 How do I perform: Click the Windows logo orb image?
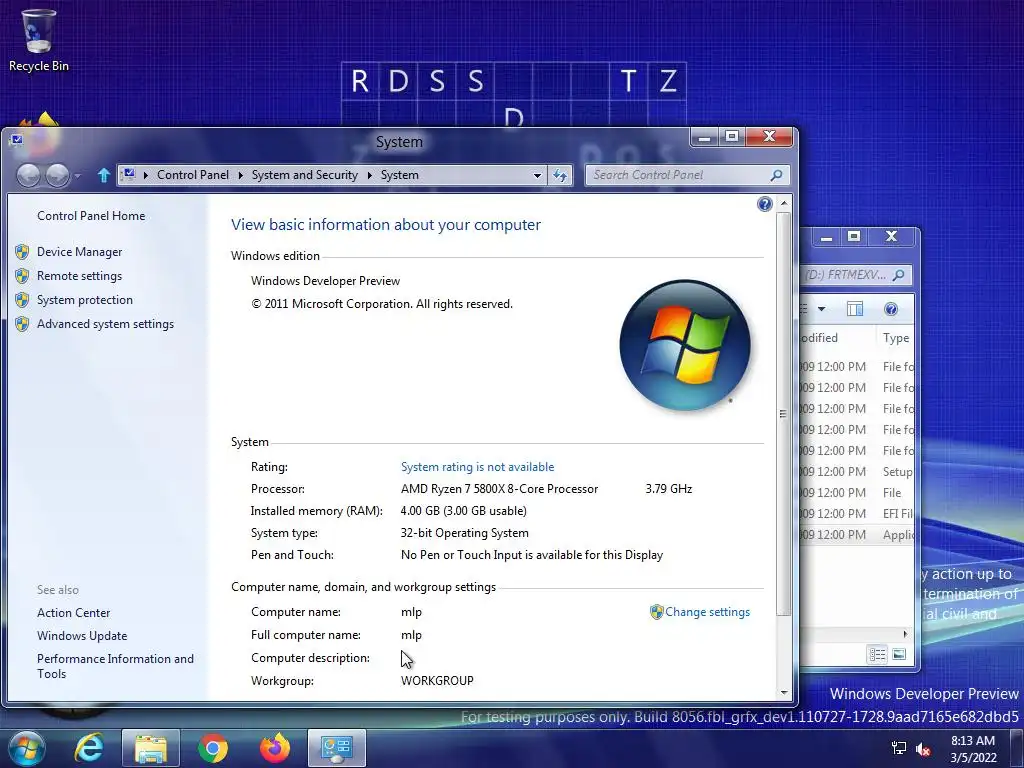[684, 345]
